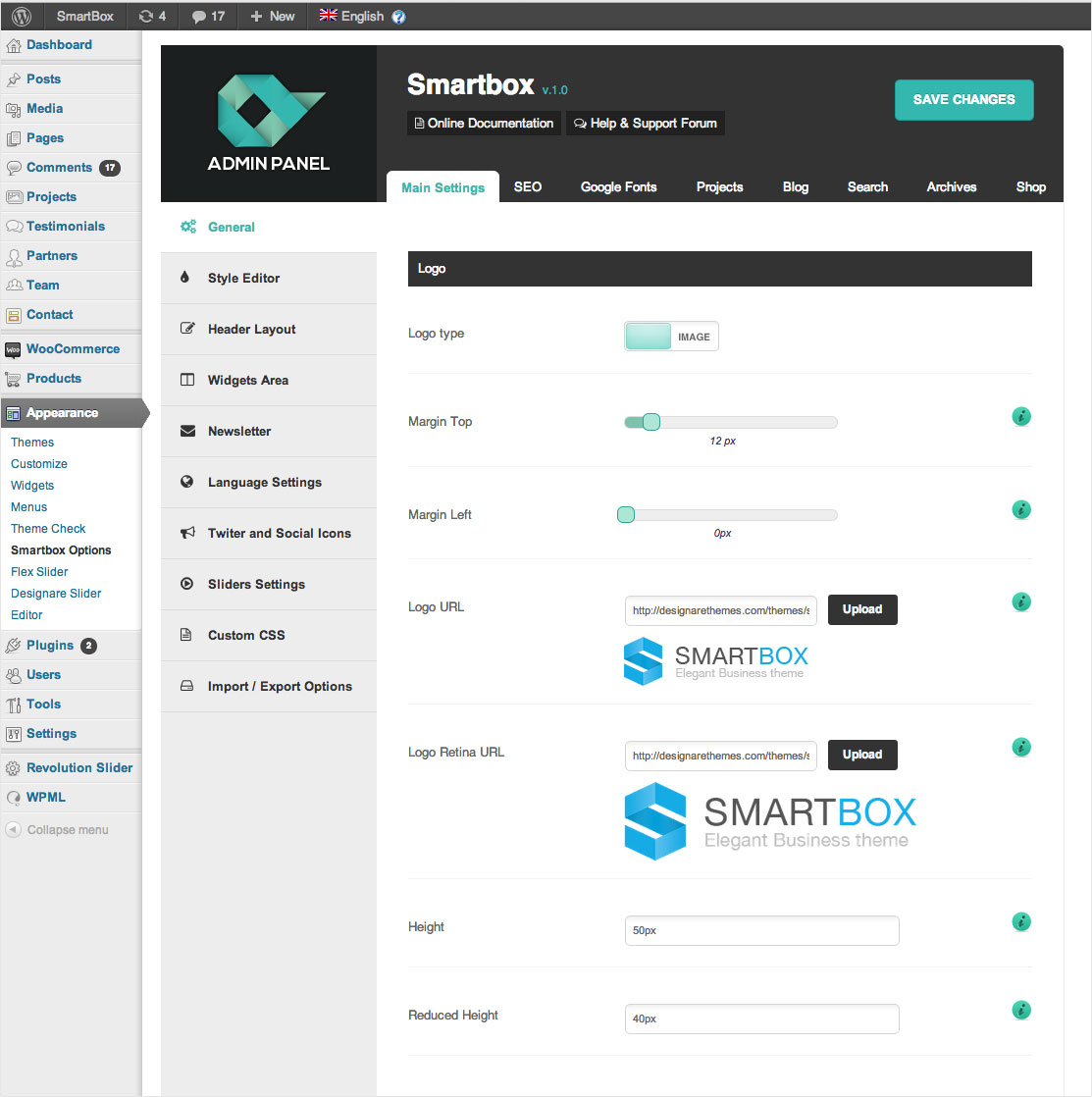1092x1097 pixels.
Task: Click the Testimonials speech bubble icon
Action: coord(14,226)
